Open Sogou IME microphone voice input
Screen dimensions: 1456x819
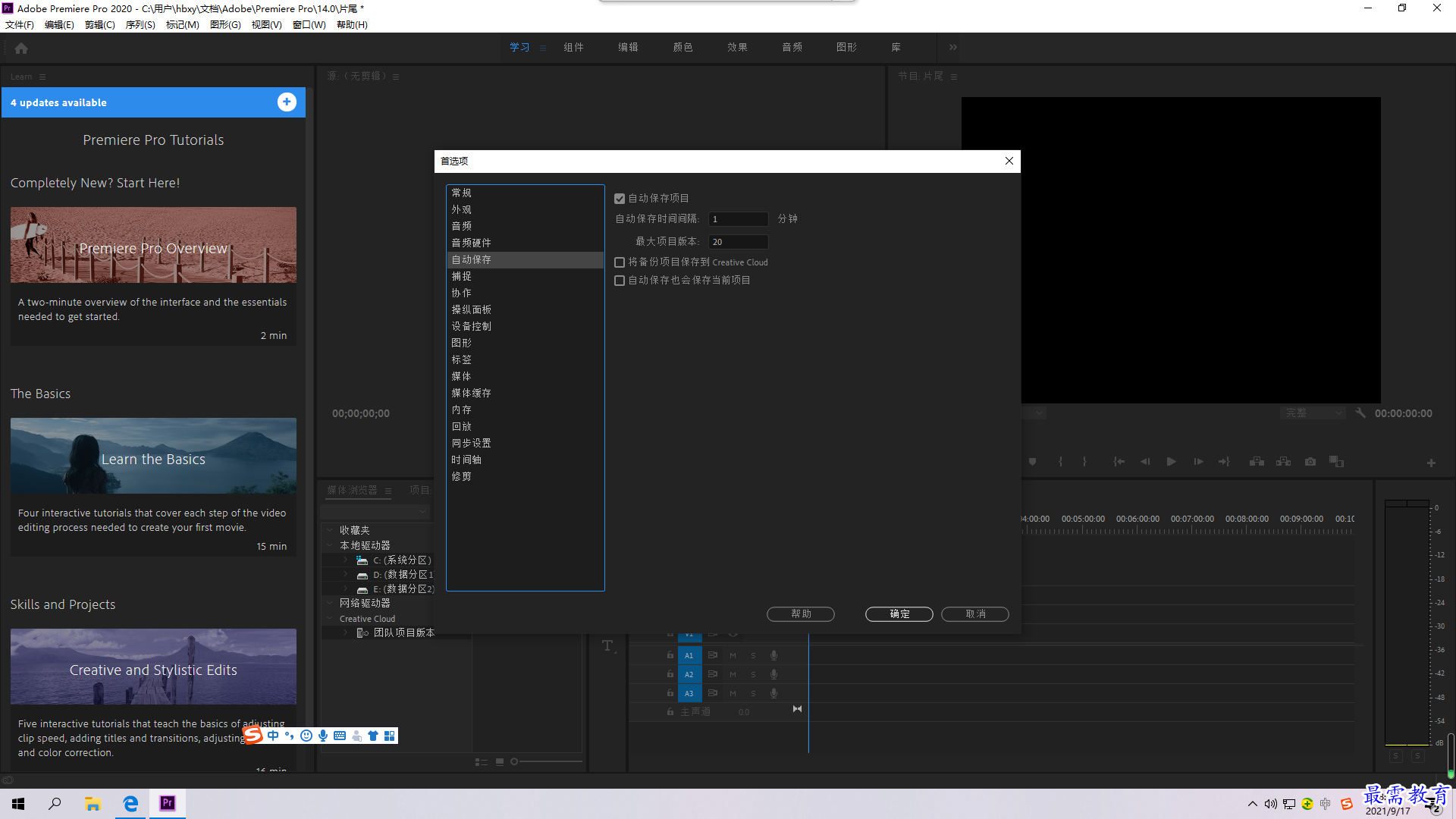[x=323, y=736]
